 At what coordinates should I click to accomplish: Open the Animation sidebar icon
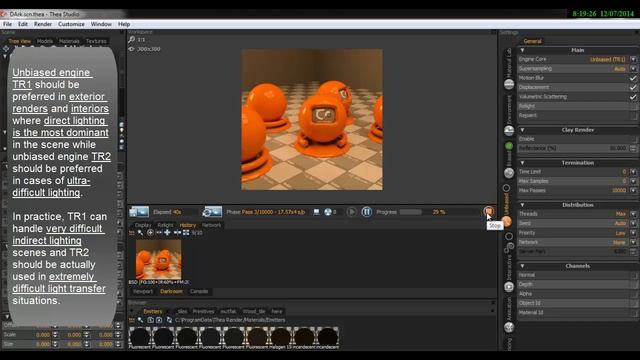coord(509,327)
